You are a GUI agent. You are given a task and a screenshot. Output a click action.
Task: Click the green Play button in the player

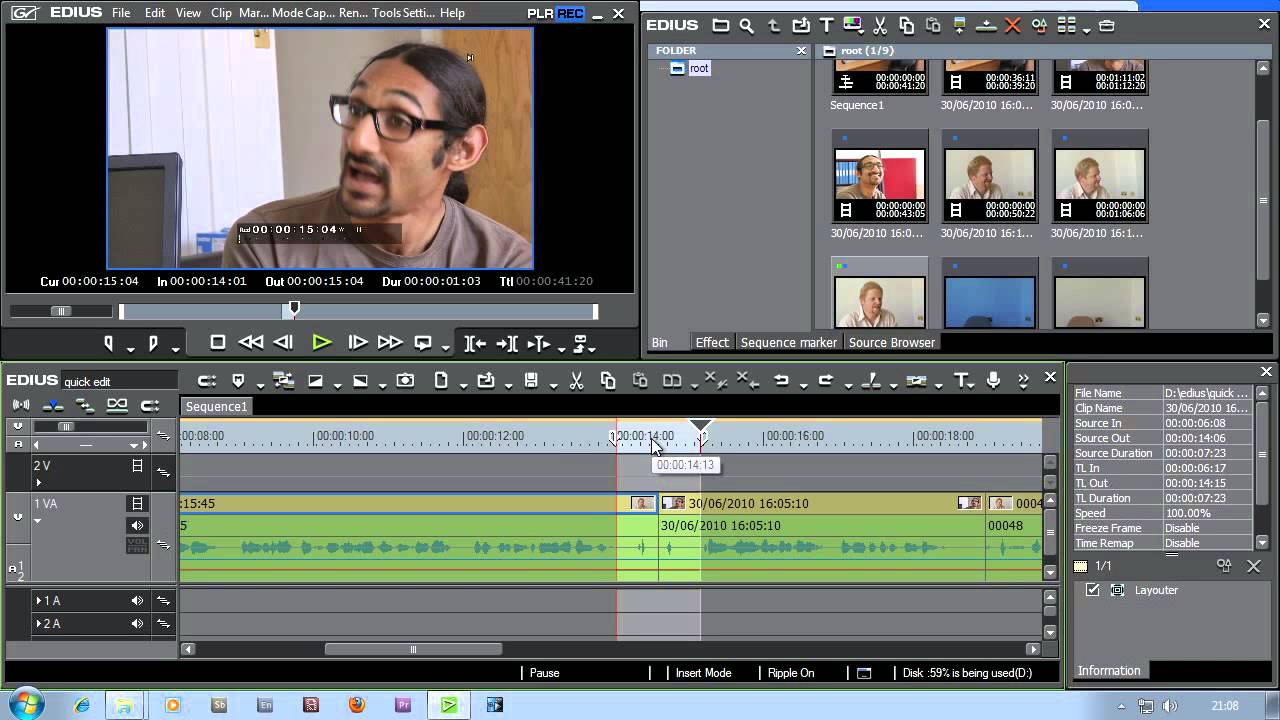[x=321, y=343]
